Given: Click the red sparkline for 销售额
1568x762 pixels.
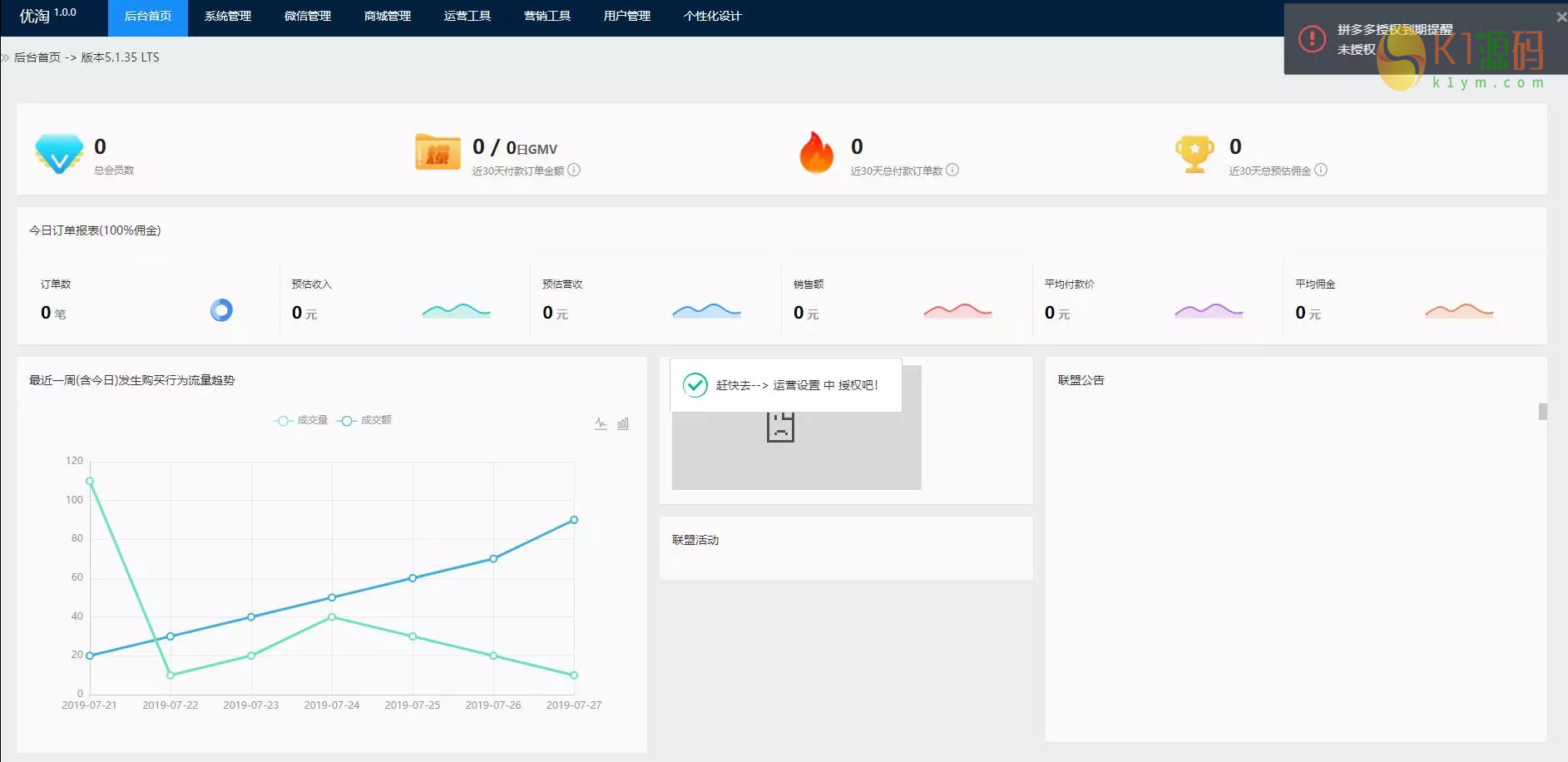Looking at the screenshot, I should pos(957,311).
